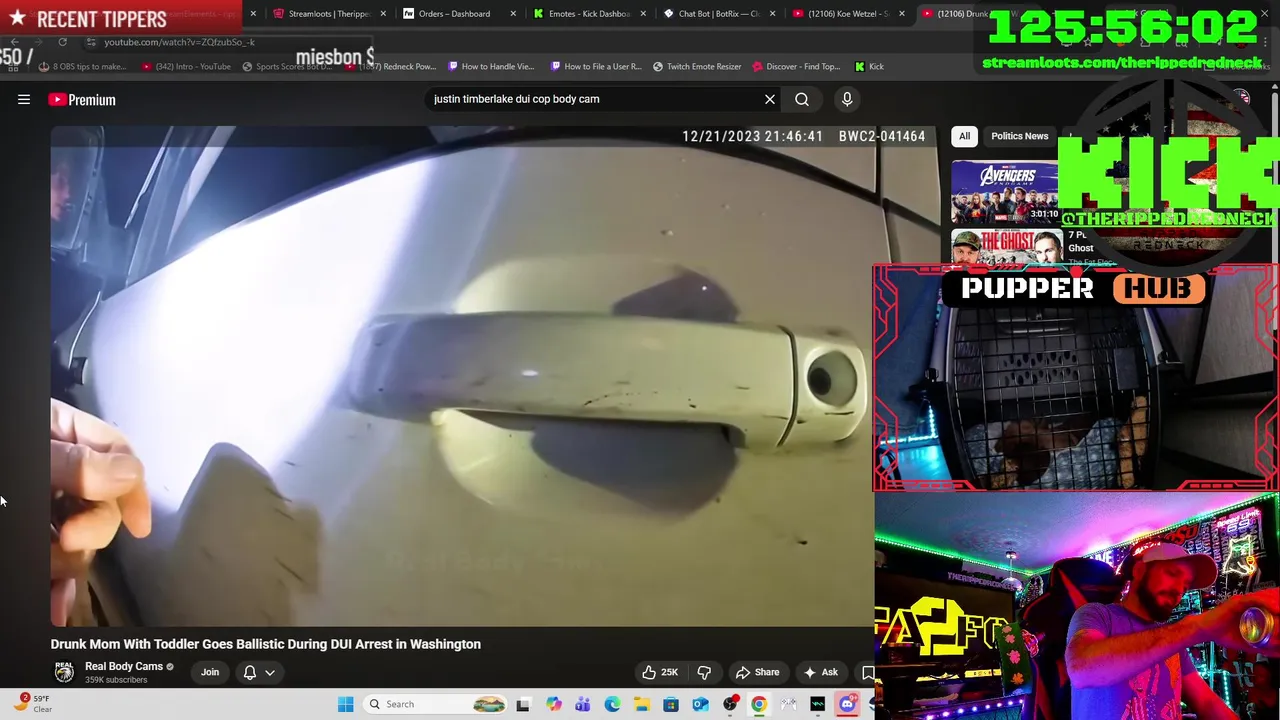
Task: Open Microsoft Store from taskbar
Action: pyautogui.click(x=671, y=704)
